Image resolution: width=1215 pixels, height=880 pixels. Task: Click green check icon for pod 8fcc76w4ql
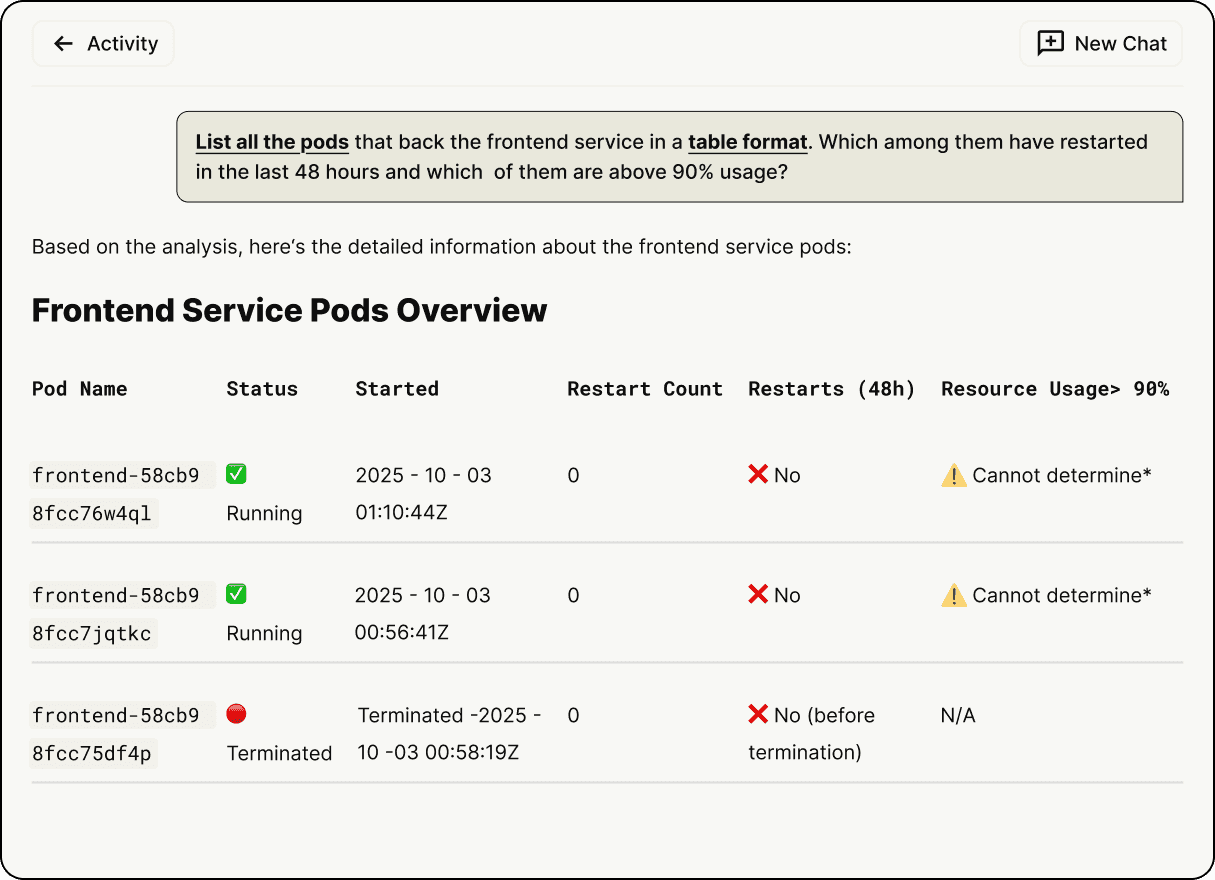[x=236, y=474]
